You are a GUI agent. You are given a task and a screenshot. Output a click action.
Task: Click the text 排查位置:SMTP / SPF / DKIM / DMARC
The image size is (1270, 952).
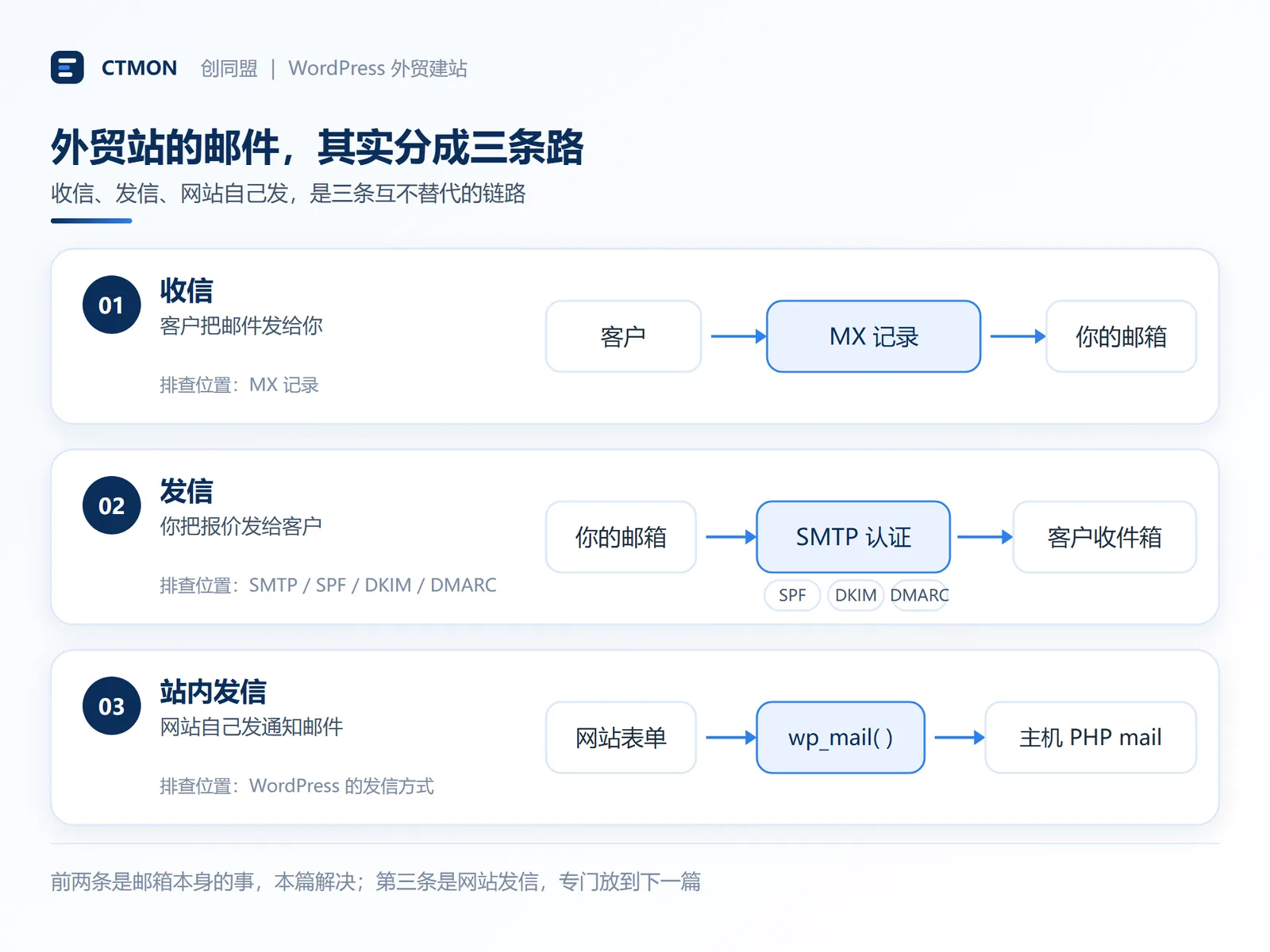[328, 585]
